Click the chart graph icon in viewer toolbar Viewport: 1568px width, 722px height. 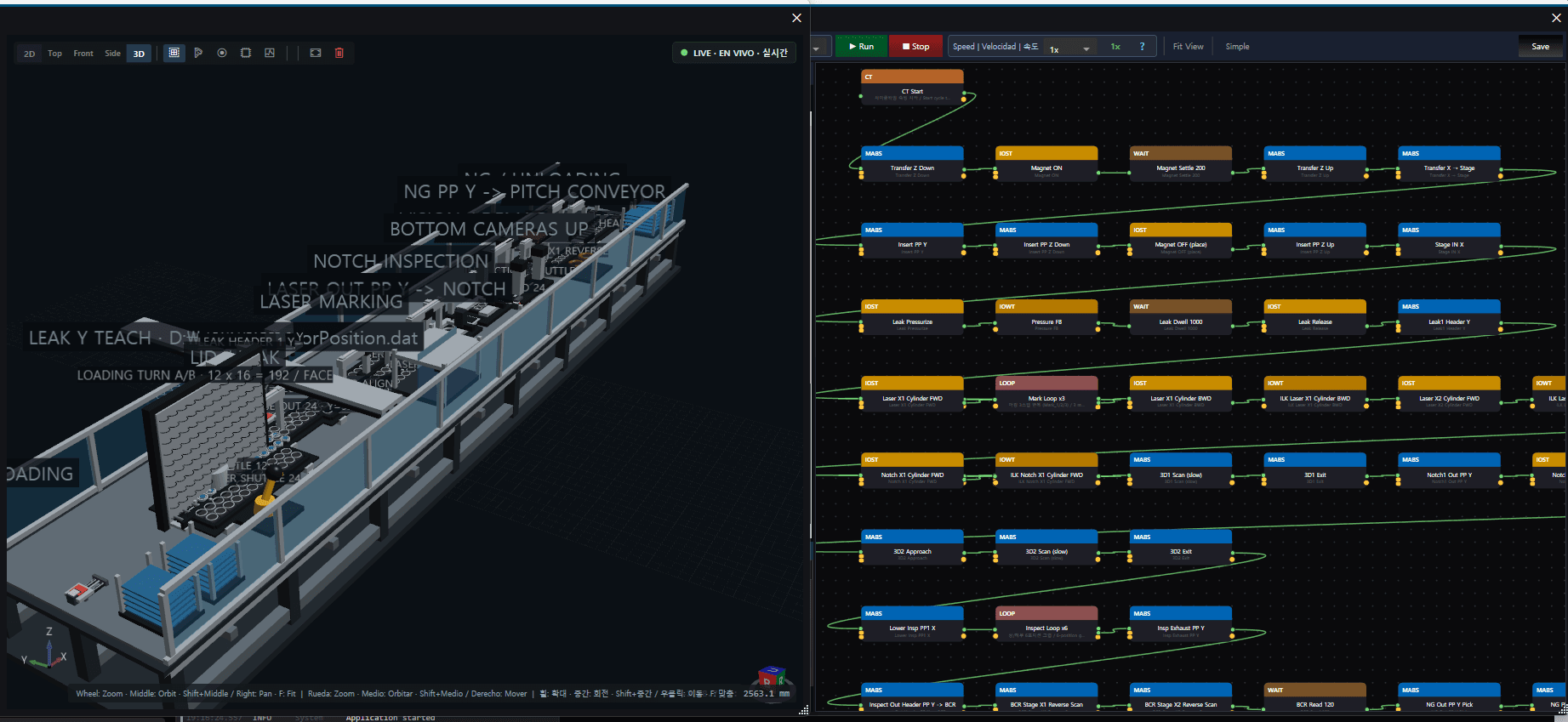pyautogui.click(x=270, y=53)
